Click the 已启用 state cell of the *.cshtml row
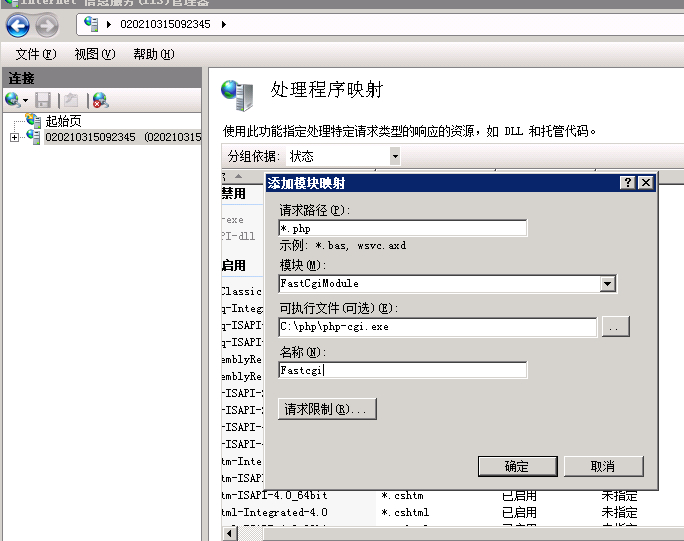 click(x=520, y=512)
